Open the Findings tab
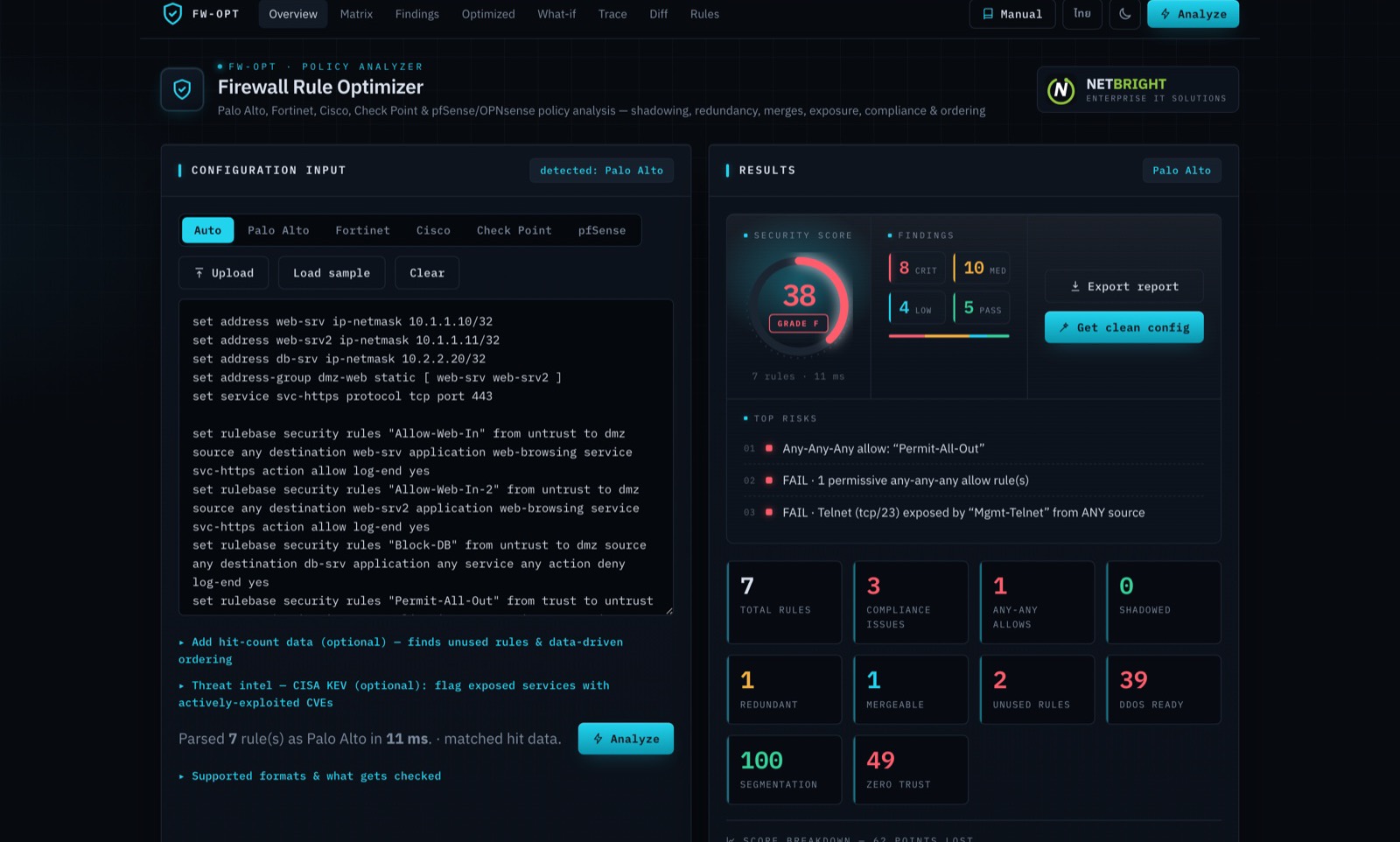Viewport: 1400px width, 842px height. (x=417, y=14)
